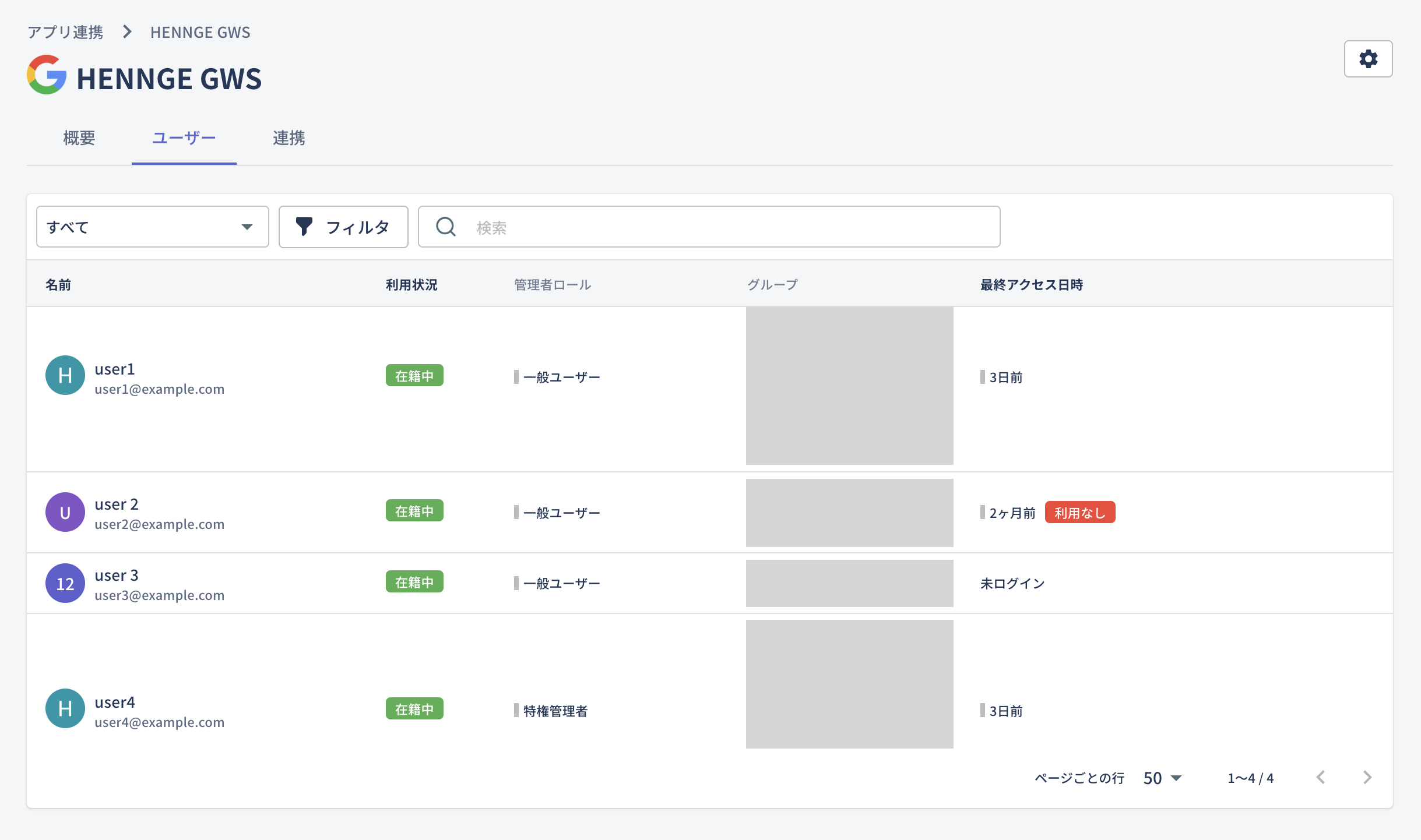
Task: Click the アプリ連携 breadcrumb link
Action: pyautogui.click(x=65, y=32)
